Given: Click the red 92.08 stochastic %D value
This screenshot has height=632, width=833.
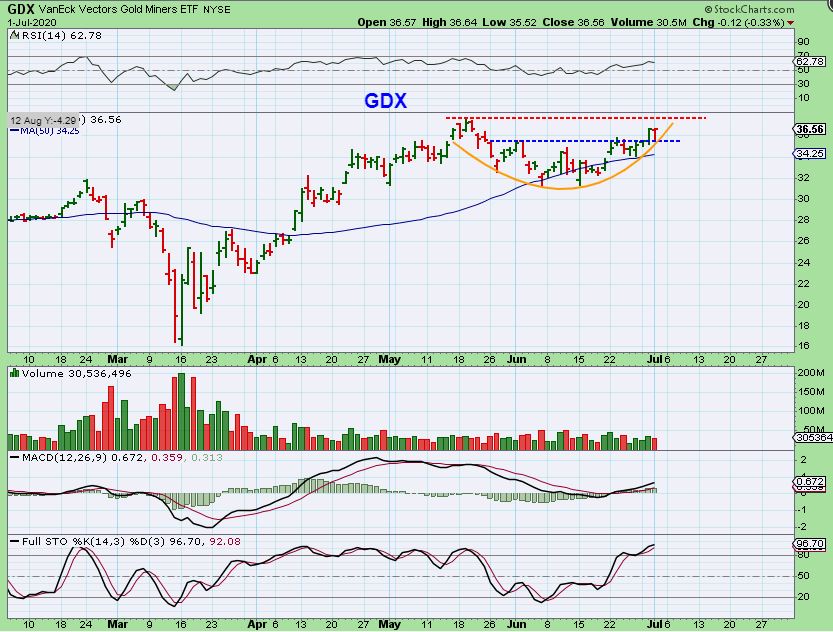Looking at the screenshot, I should (226, 542).
